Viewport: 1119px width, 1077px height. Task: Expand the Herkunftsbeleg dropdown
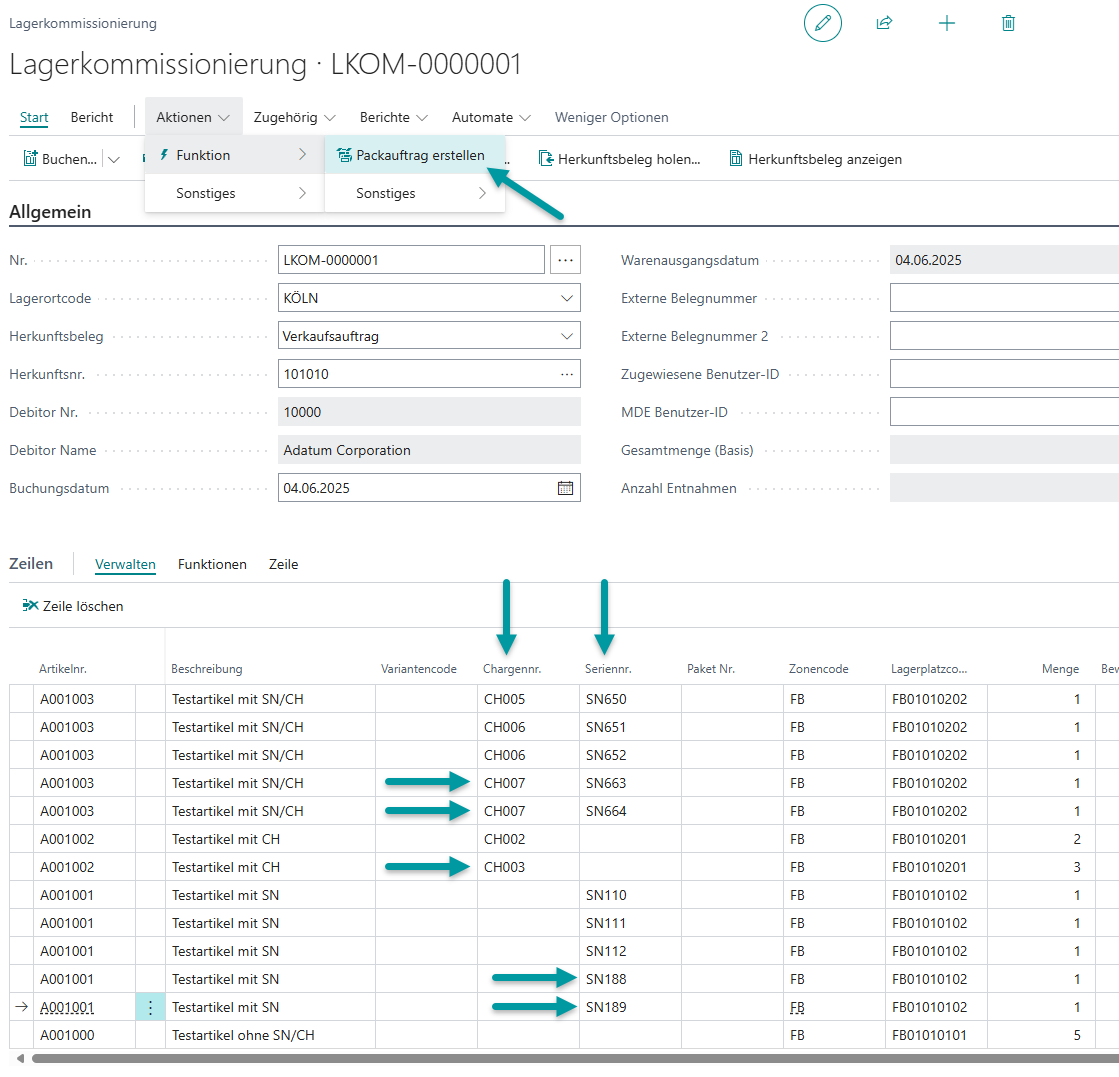(566, 336)
